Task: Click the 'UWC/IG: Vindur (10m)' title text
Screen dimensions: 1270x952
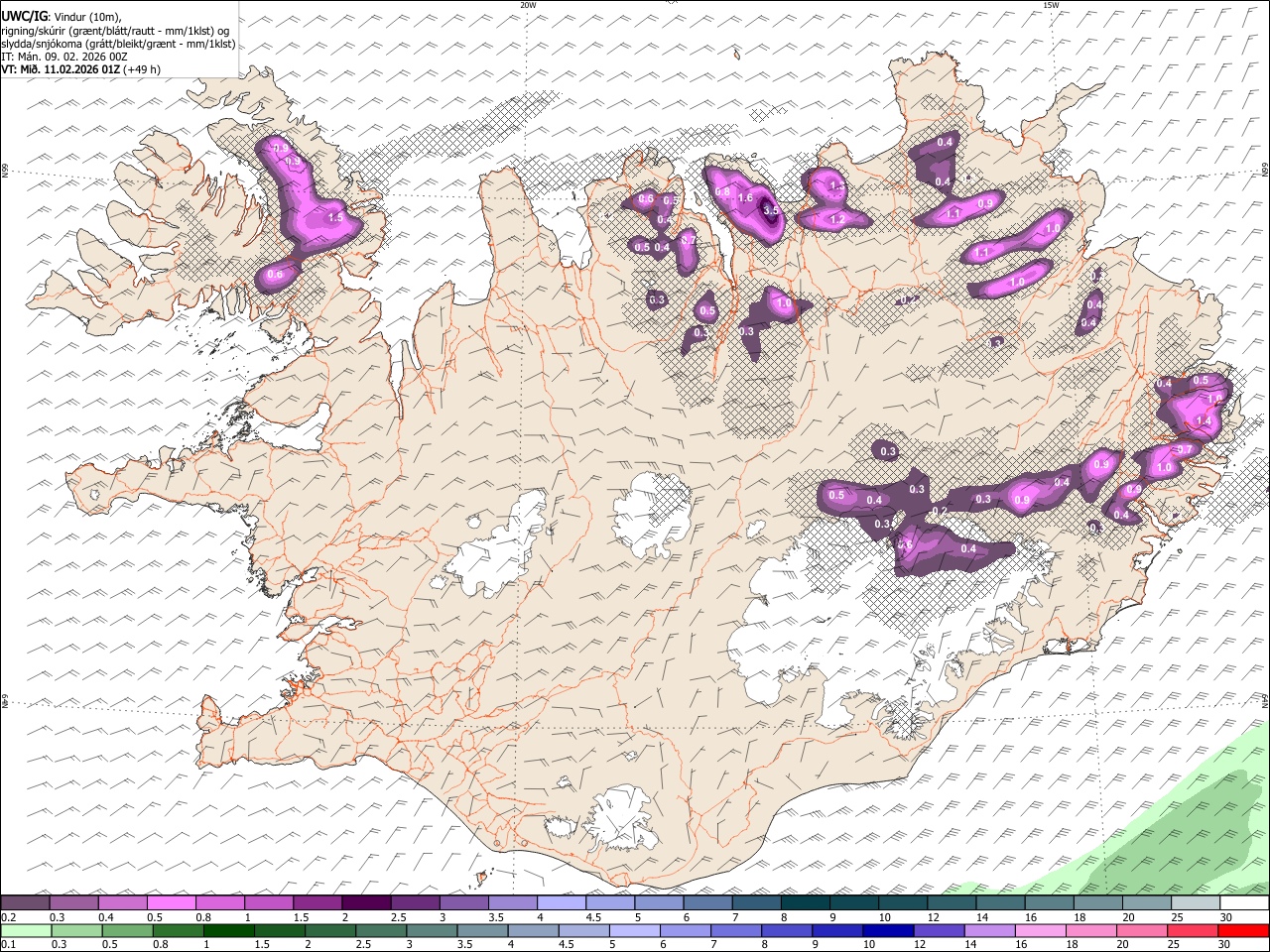Action: pos(61,17)
